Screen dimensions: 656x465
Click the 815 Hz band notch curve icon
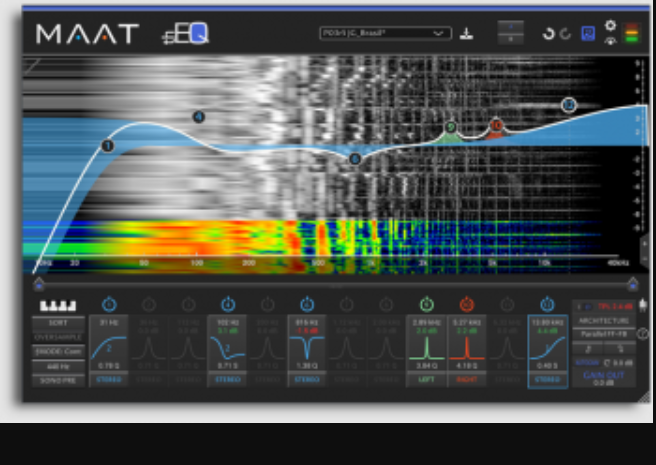coord(307,347)
